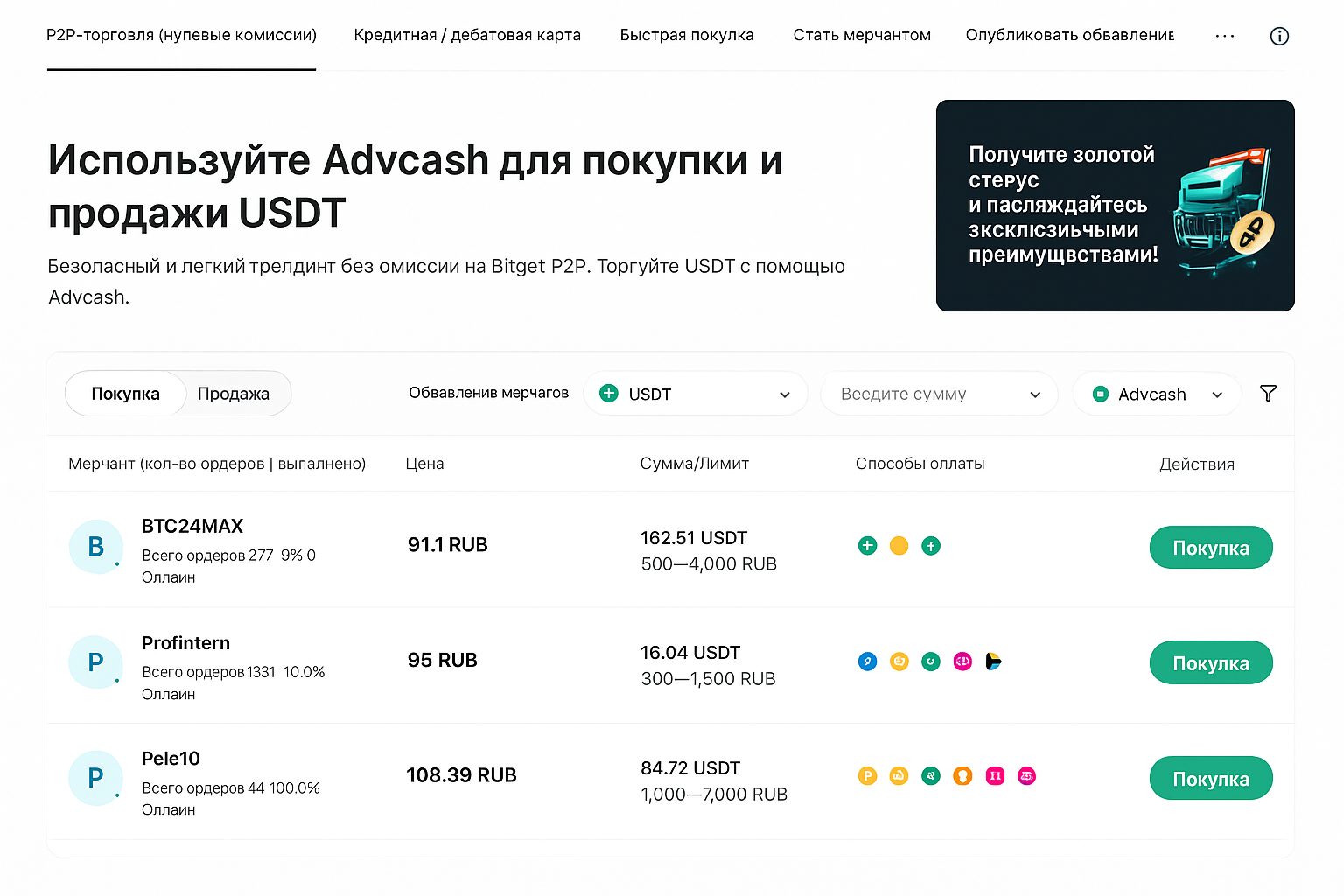Click the Введите сумму input field
Viewport: 1344px width, 896px height.
tap(919, 394)
